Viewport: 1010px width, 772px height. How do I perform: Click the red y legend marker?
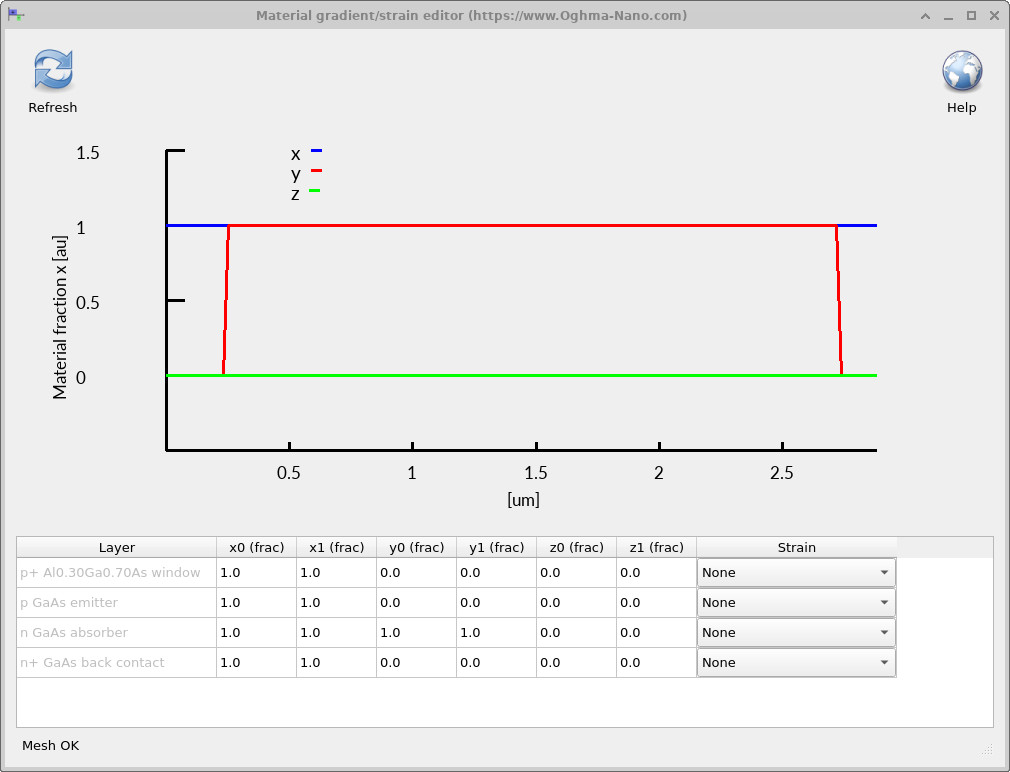click(x=316, y=171)
